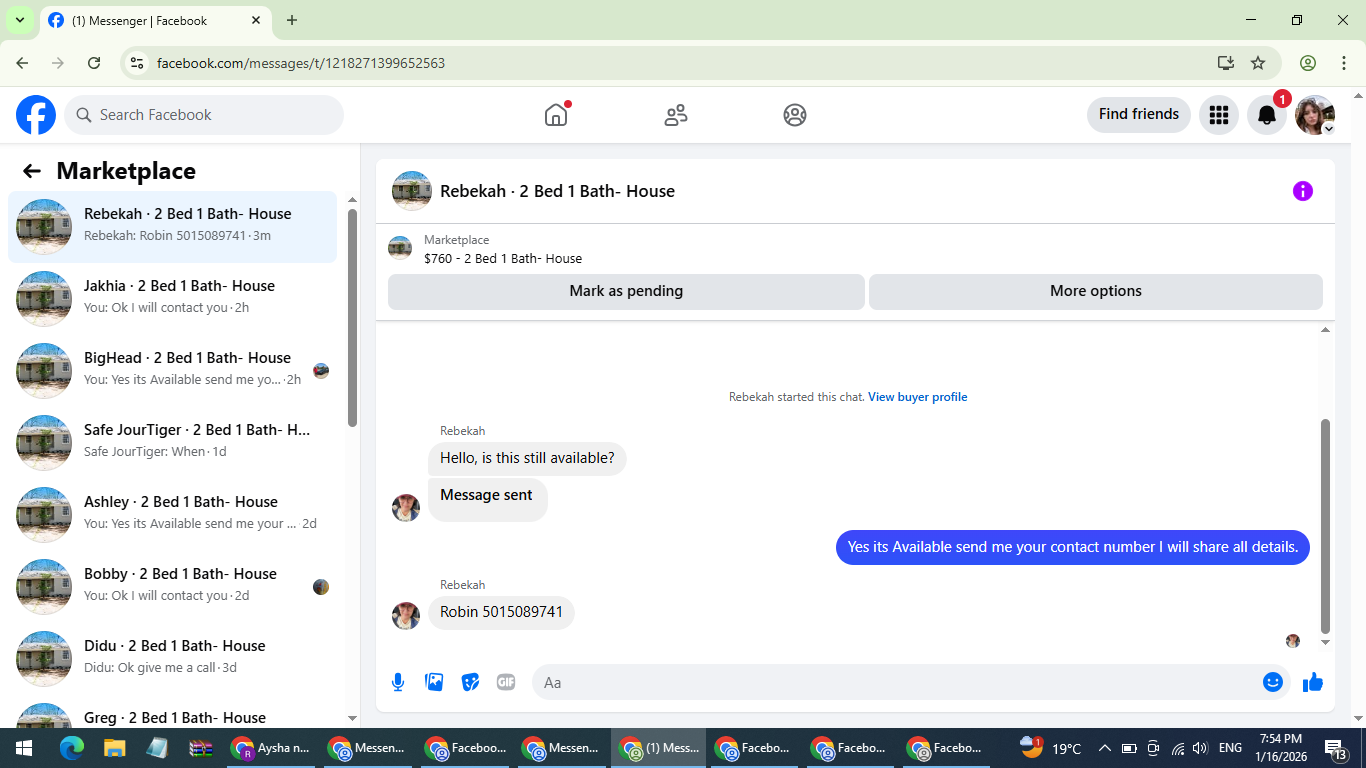Click the listing thumbnail in chat header

pos(412,191)
